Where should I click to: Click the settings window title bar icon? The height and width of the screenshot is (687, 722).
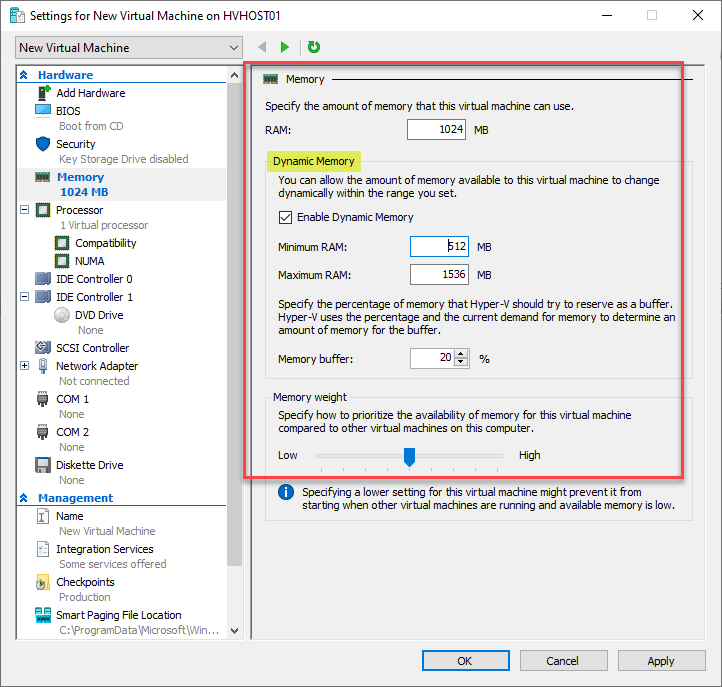[x=17, y=16]
